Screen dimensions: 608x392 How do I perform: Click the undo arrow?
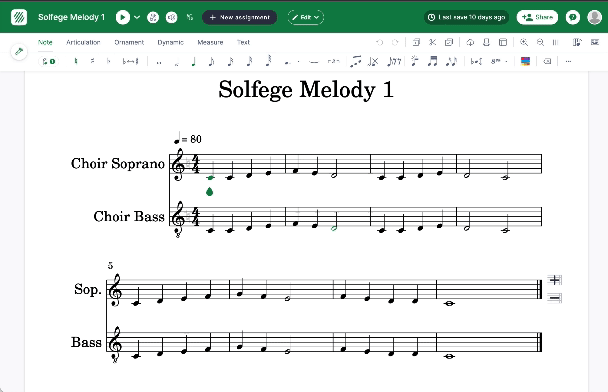click(380, 42)
